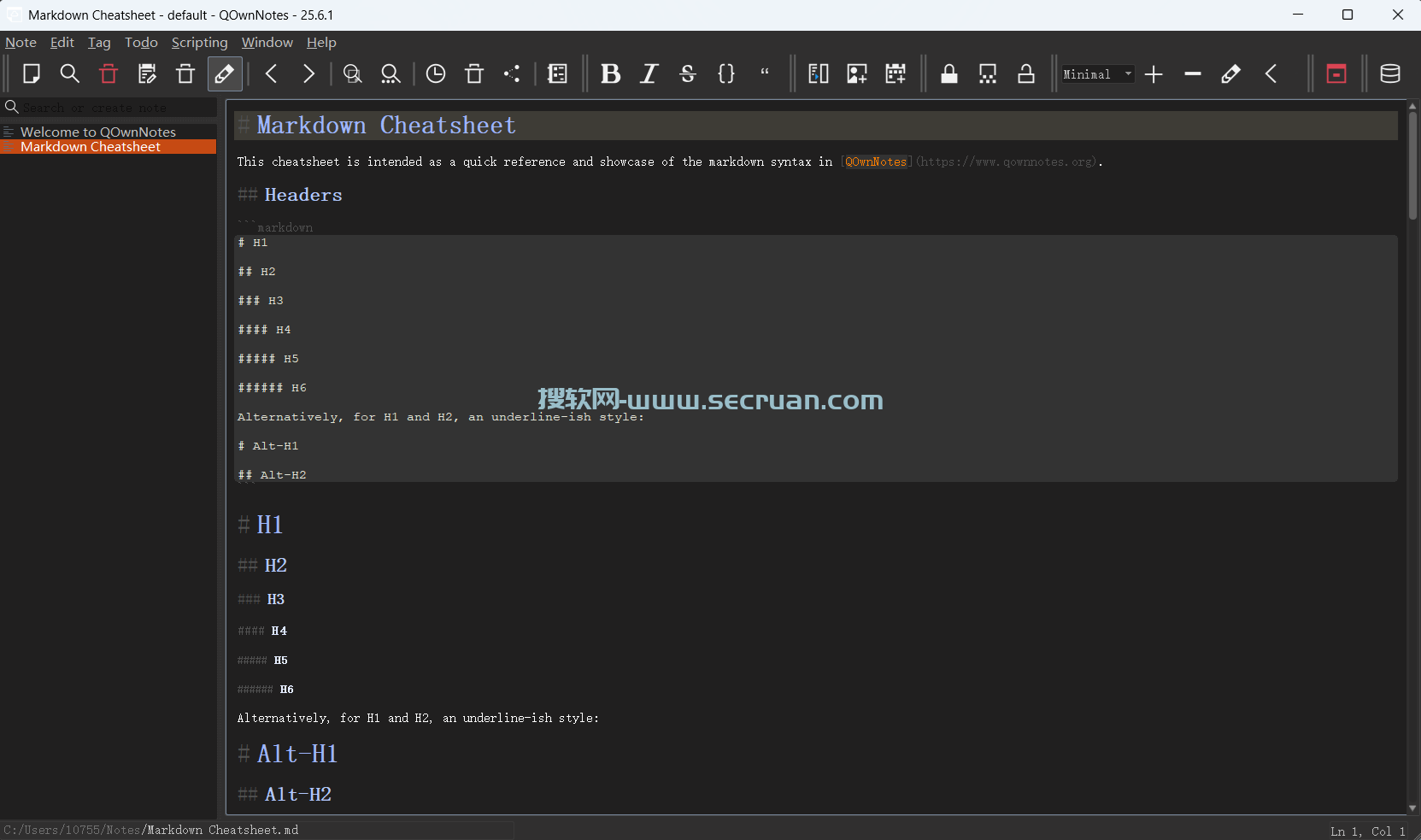The height and width of the screenshot is (840, 1421).
Task: Open the Minimal workspace dropdown
Action: tap(1098, 74)
